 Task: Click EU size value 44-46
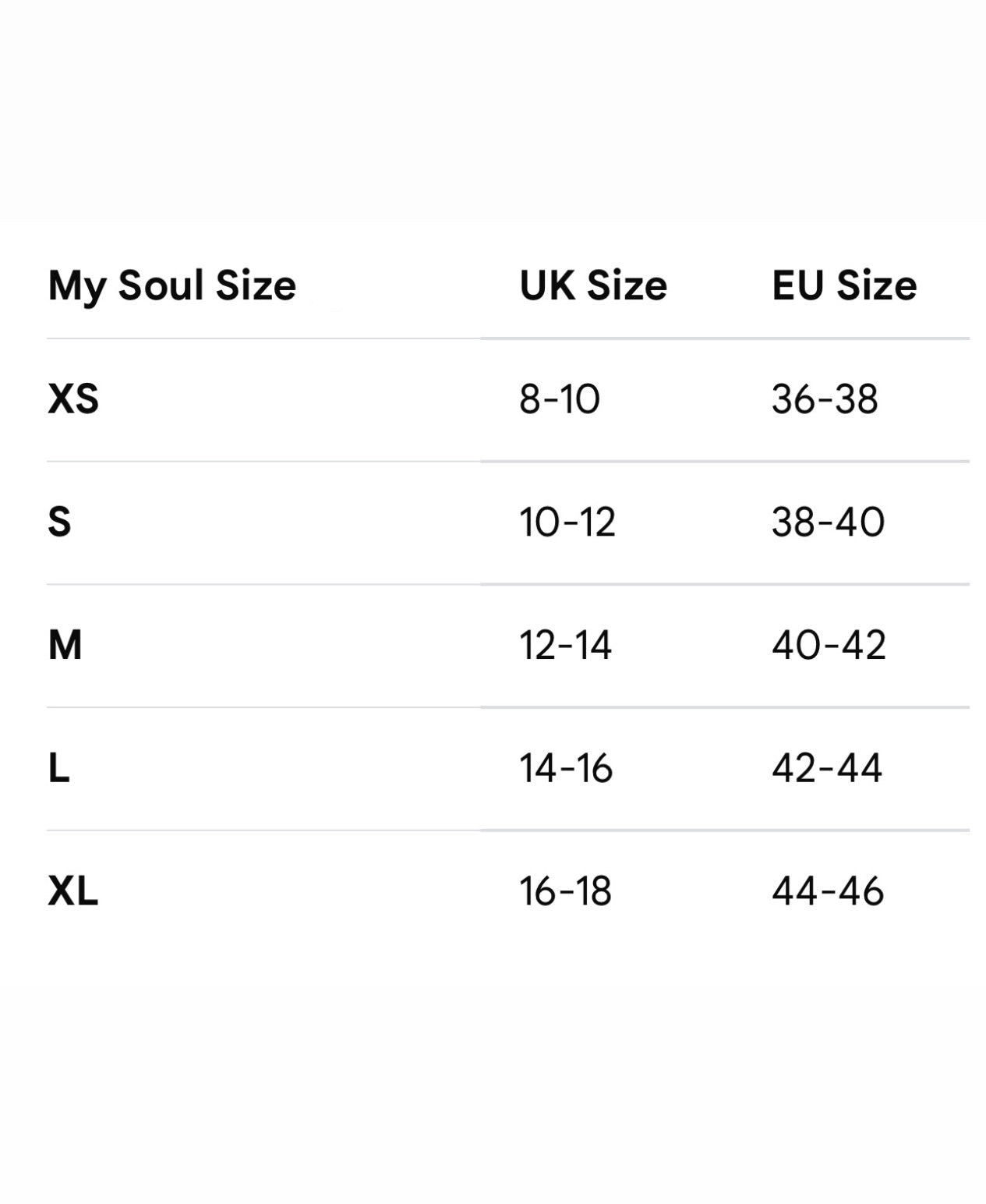click(x=828, y=891)
